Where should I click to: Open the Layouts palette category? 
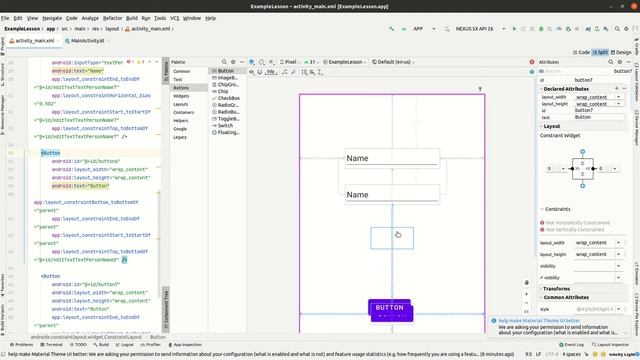coord(181,104)
